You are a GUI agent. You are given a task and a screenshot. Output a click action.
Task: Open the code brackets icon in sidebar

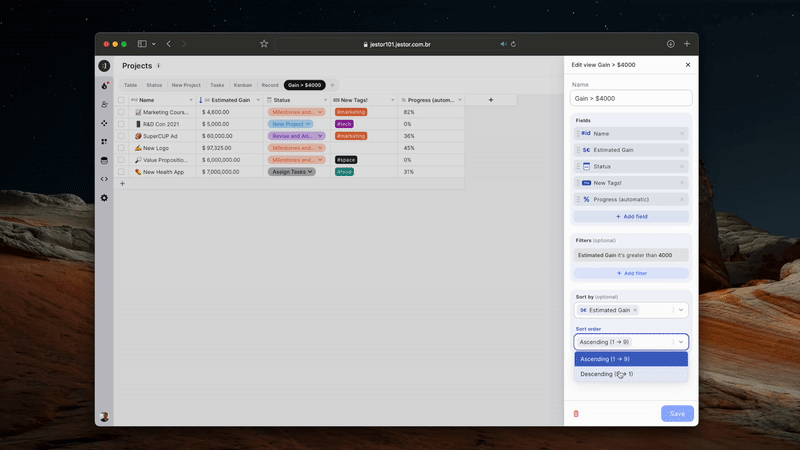coord(105,179)
